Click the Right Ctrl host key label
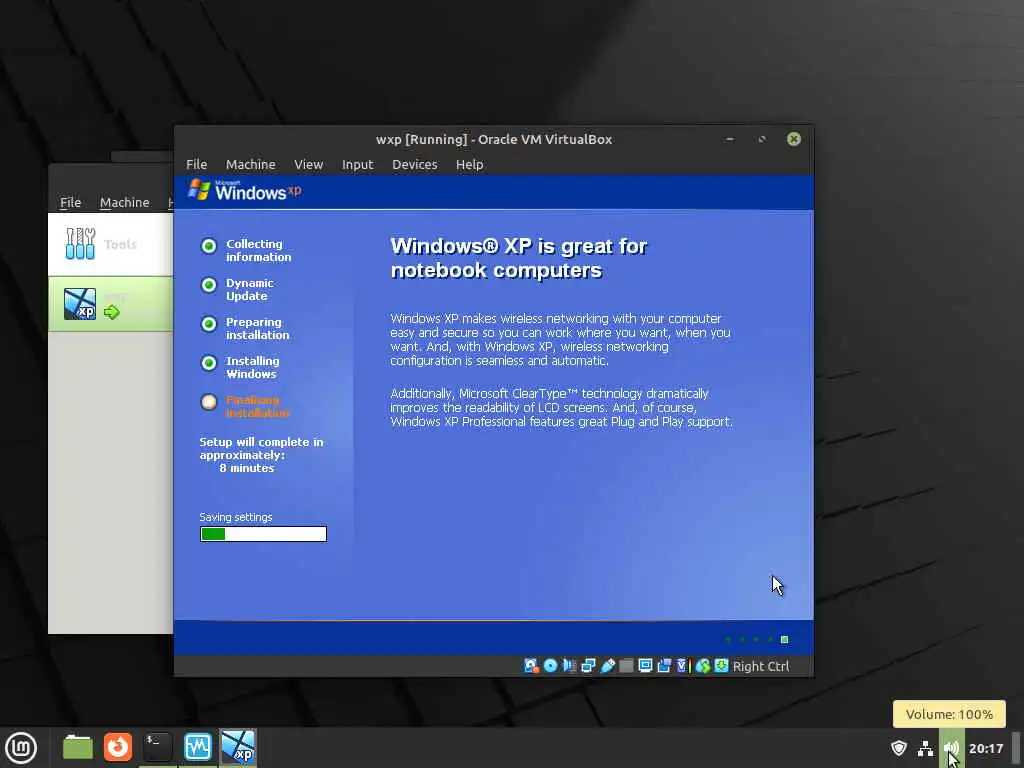1024x768 pixels. coord(761,666)
